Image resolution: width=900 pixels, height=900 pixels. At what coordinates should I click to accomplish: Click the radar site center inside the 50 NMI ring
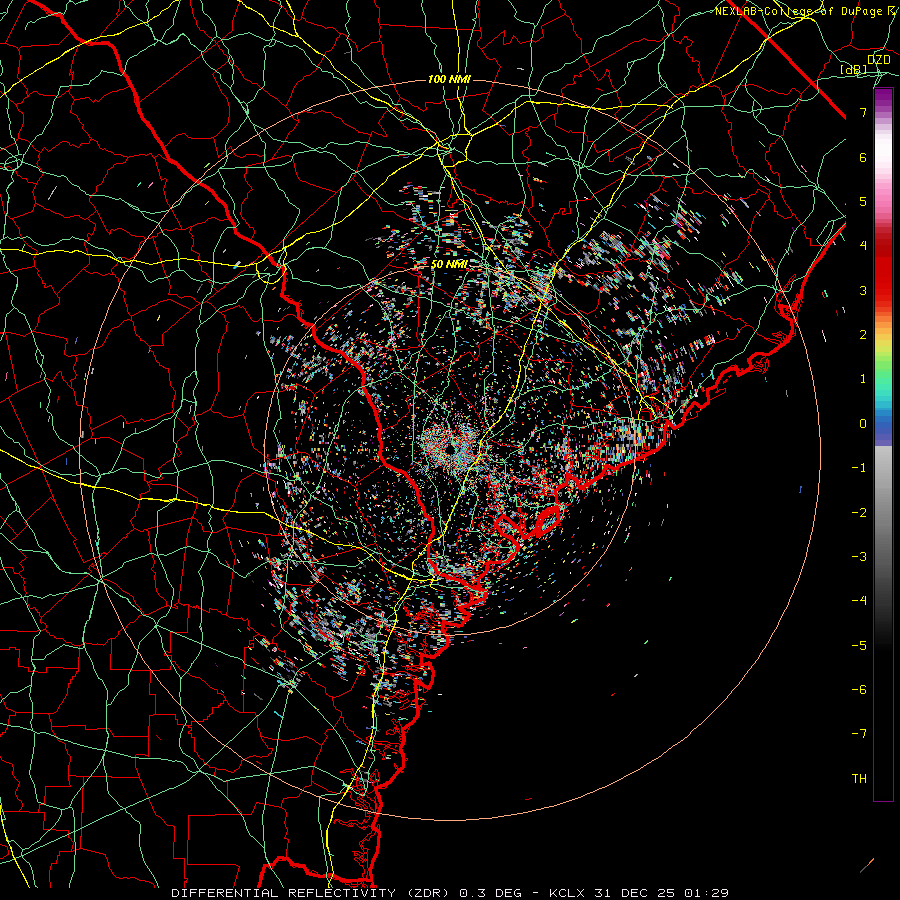(451, 448)
